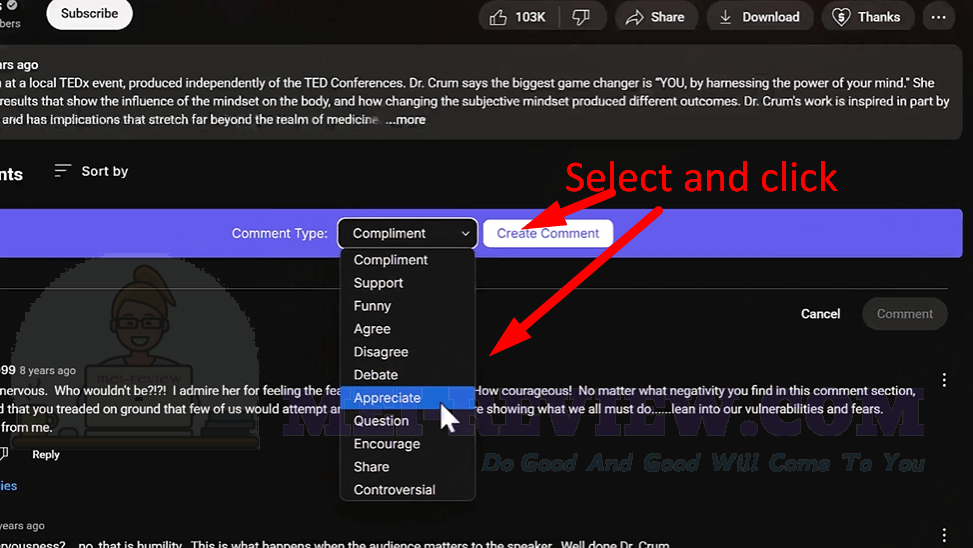
Task: Open the Sort by comments menu
Action: point(91,171)
